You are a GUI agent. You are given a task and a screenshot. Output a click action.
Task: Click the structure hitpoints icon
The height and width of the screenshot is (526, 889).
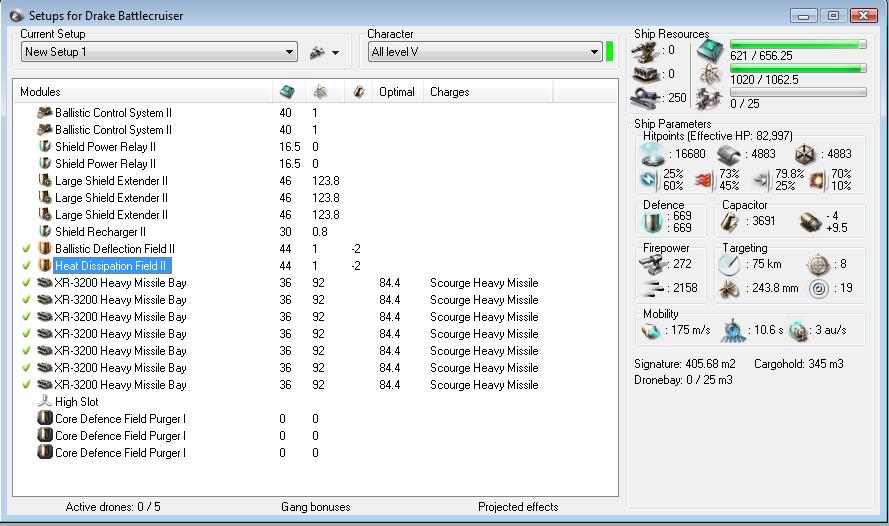pyautogui.click(x=804, y=154)
